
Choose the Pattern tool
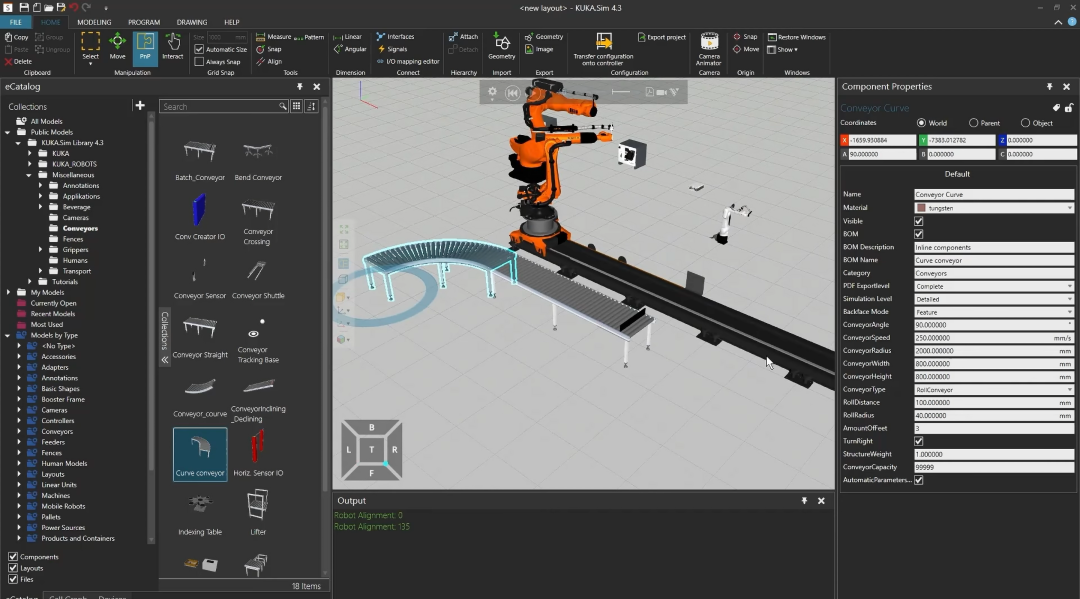[309, 36]
